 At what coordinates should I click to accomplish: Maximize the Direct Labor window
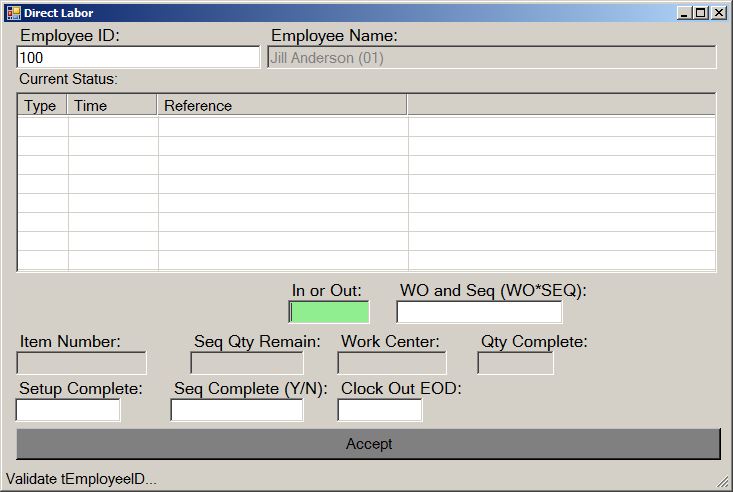pyautogui.click(x=700, y=13)
